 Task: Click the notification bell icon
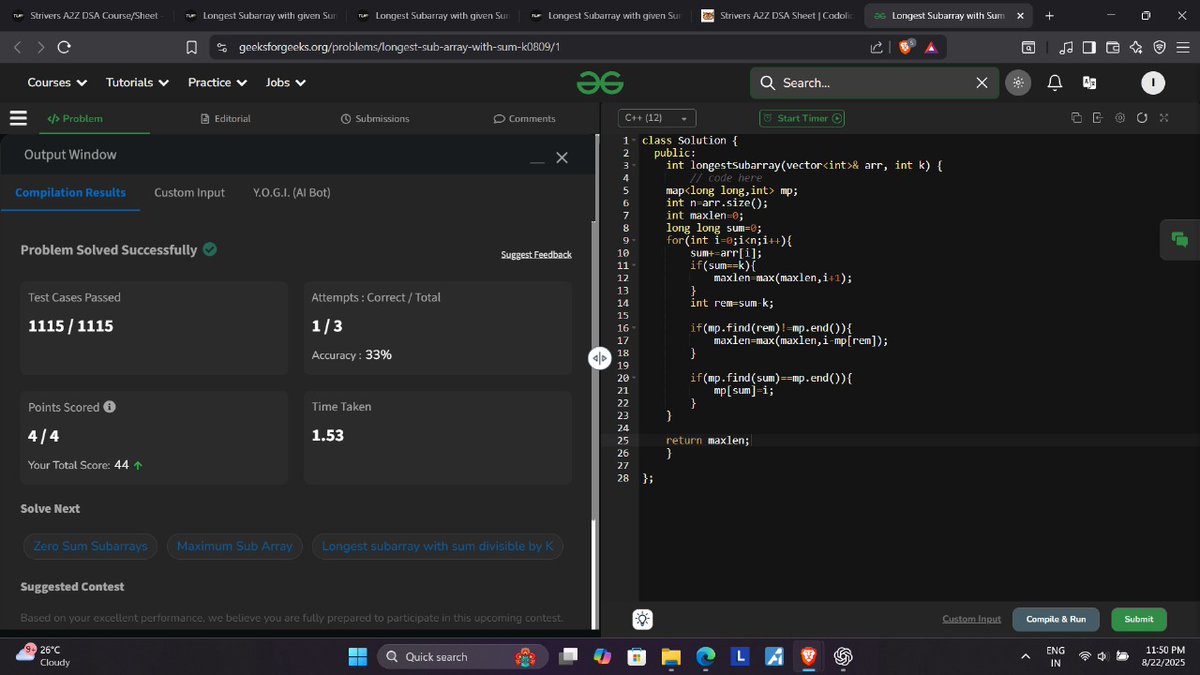point(1053,83)
